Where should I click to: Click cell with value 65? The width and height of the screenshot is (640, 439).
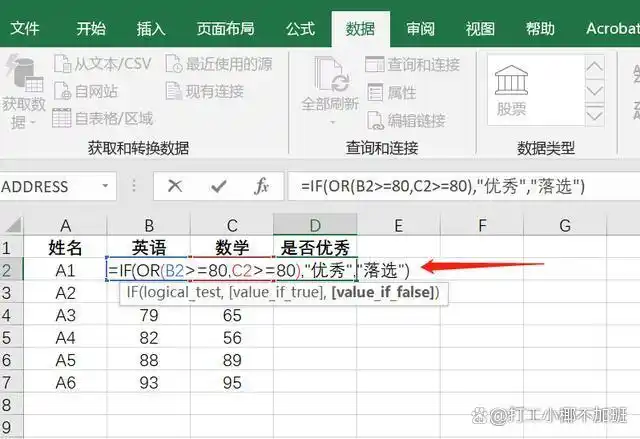[232, 315]
